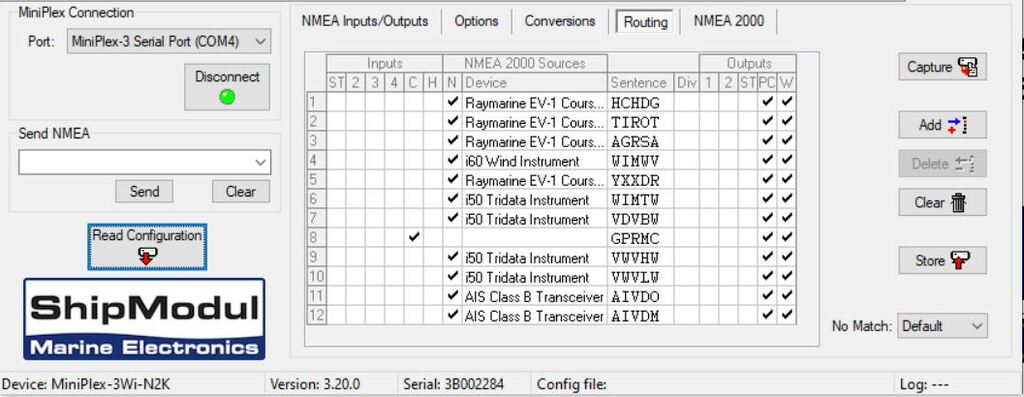Click the Read Configuration download icon

[x=147, y=256]
